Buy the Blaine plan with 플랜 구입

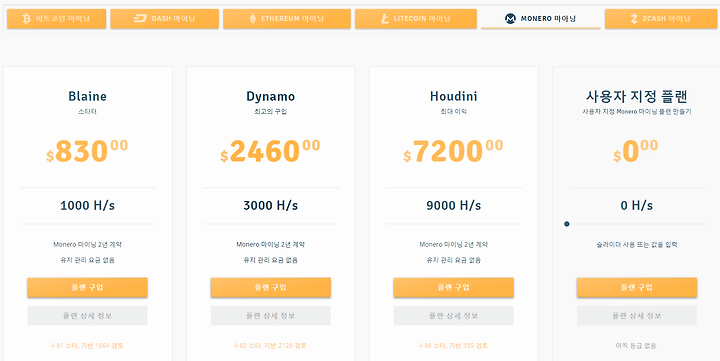(x=87, y=288)
